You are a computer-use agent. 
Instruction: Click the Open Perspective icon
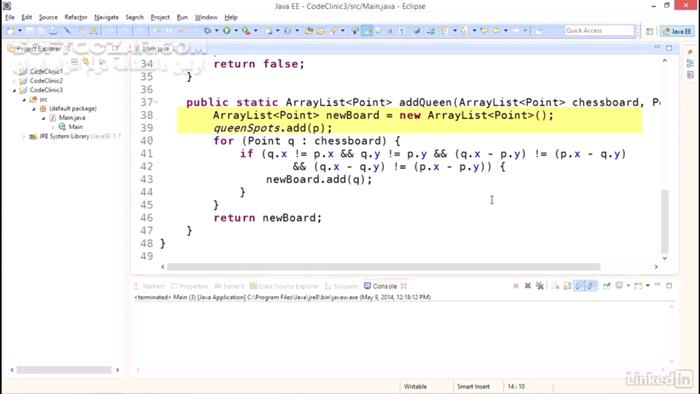(650, 31)
